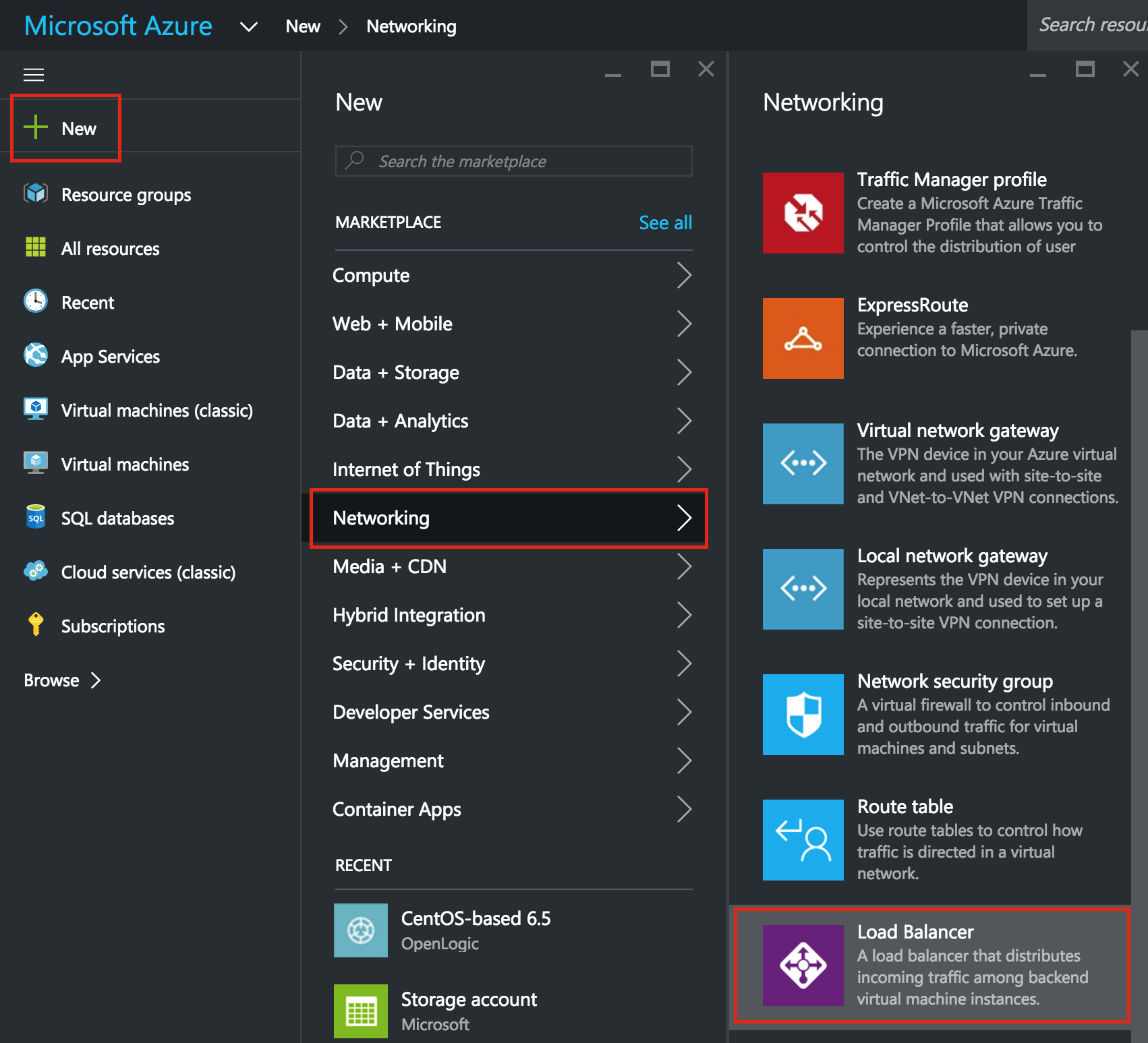
Task: Open the Storage account recent title
Action: click(469, 999)
